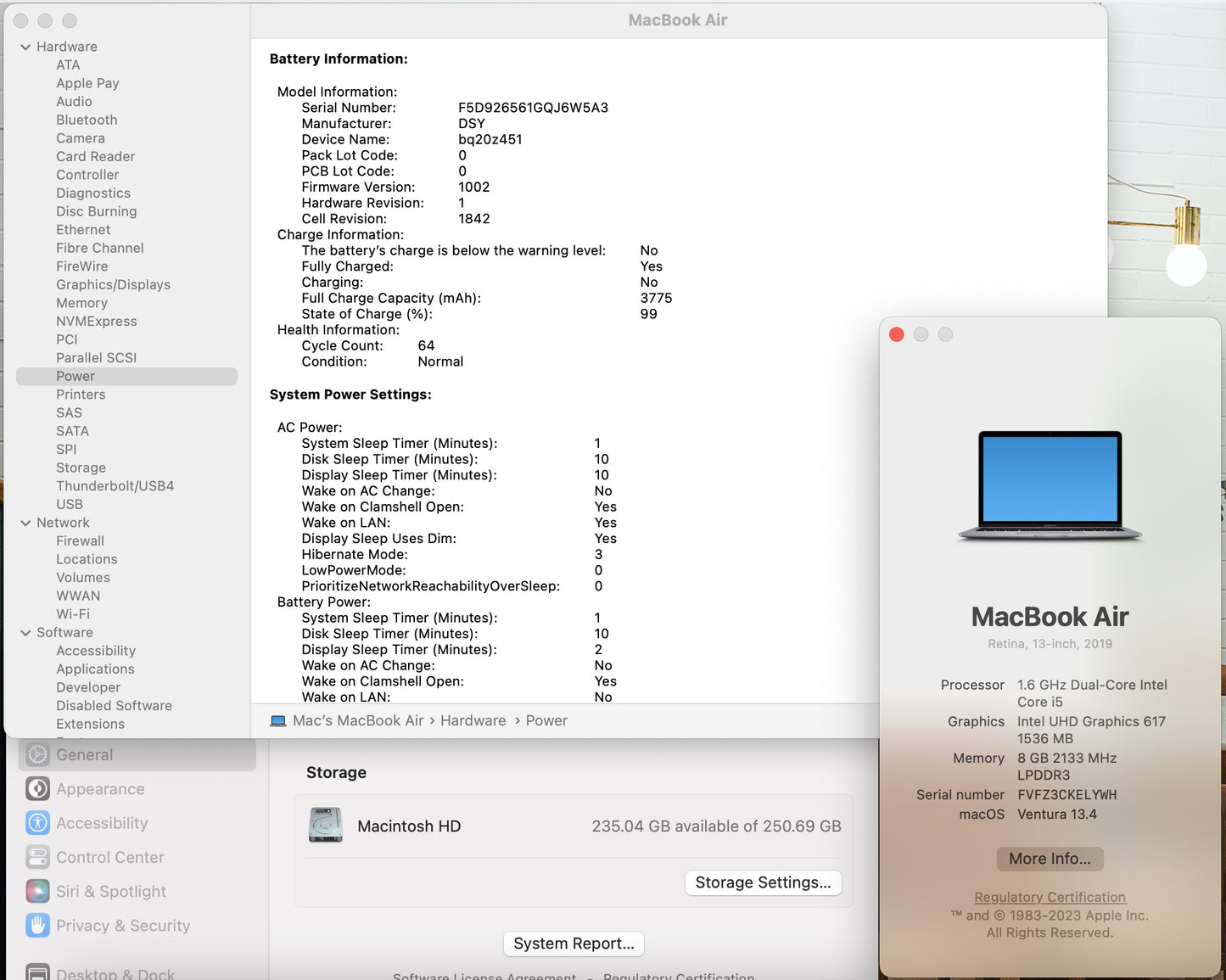Click the Accessibility icon in System Settings
The height and width of the screenshot is (980, 1226).
point(37,823)
